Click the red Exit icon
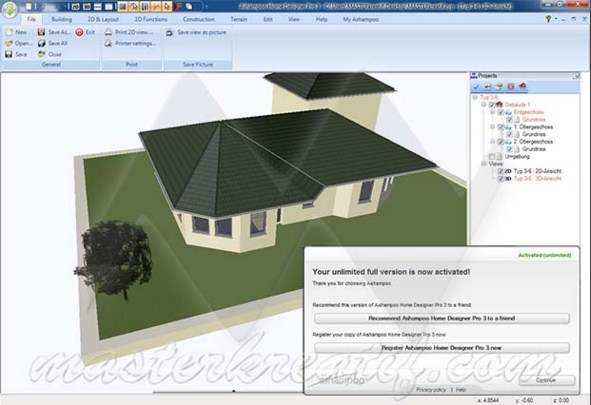This screenshot has width=591, height=405. tap(79, 32)
